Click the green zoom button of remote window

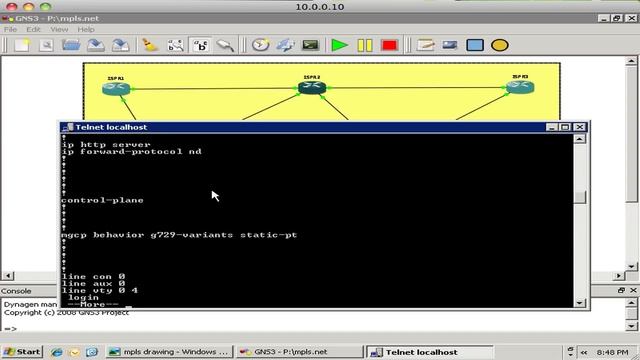[45, 7]
